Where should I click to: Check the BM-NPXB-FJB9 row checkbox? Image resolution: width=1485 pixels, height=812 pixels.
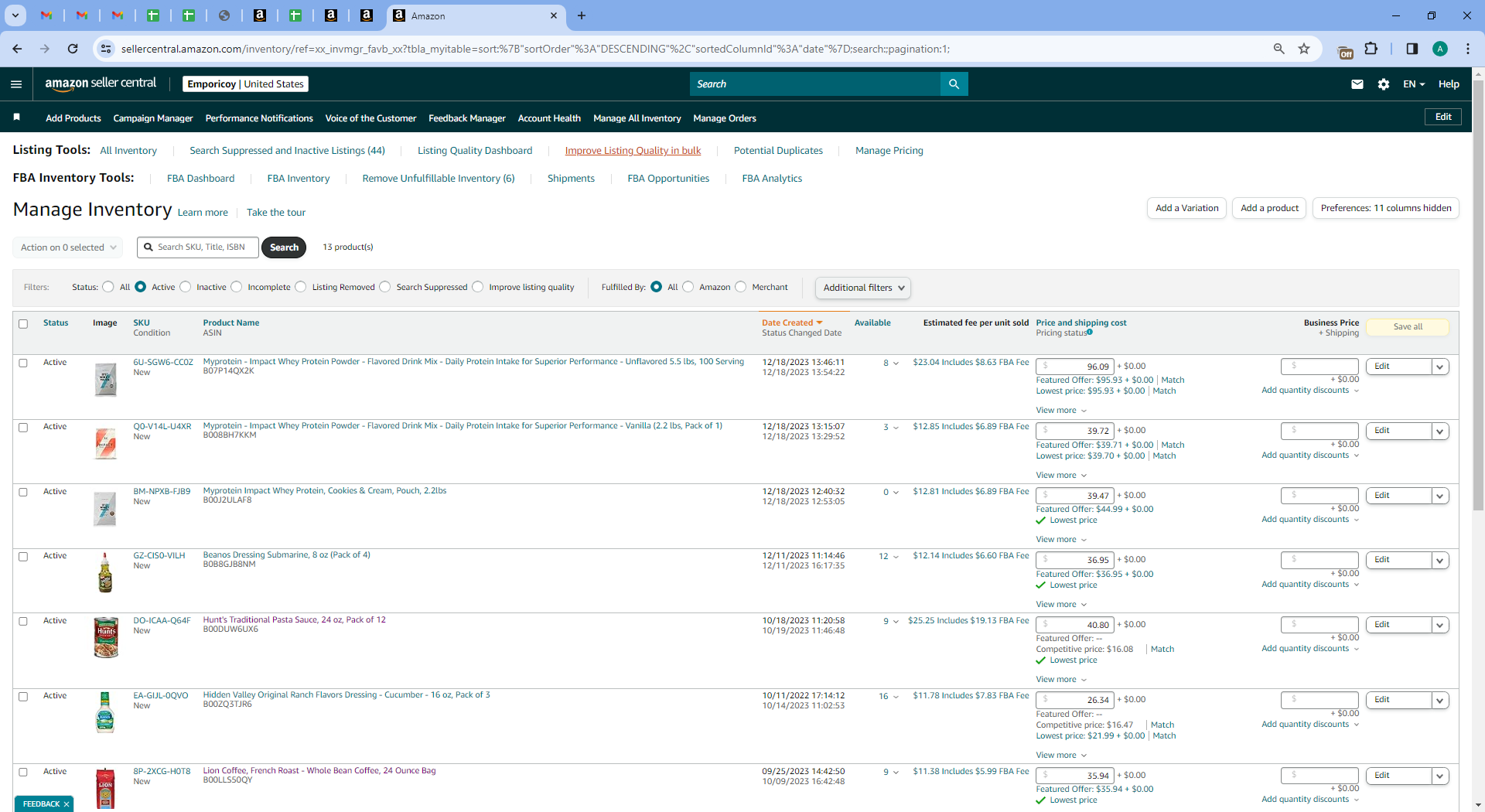pos(23,492)
